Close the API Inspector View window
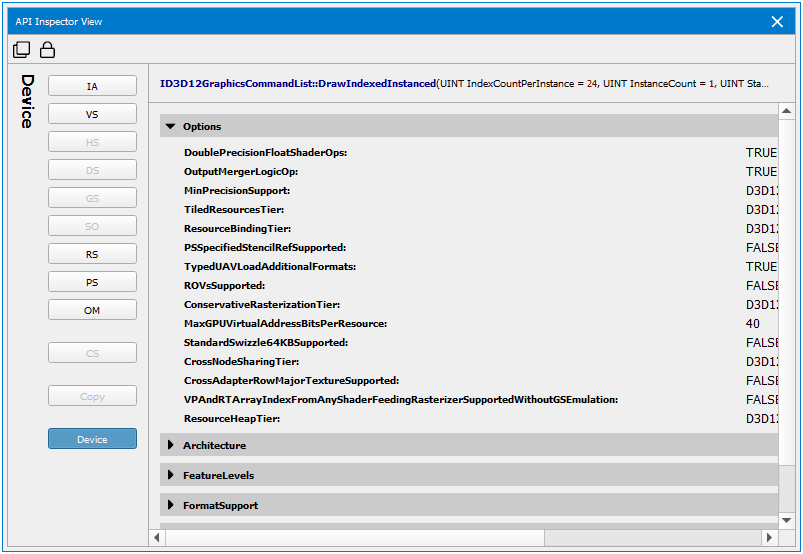 pos(777,21)
